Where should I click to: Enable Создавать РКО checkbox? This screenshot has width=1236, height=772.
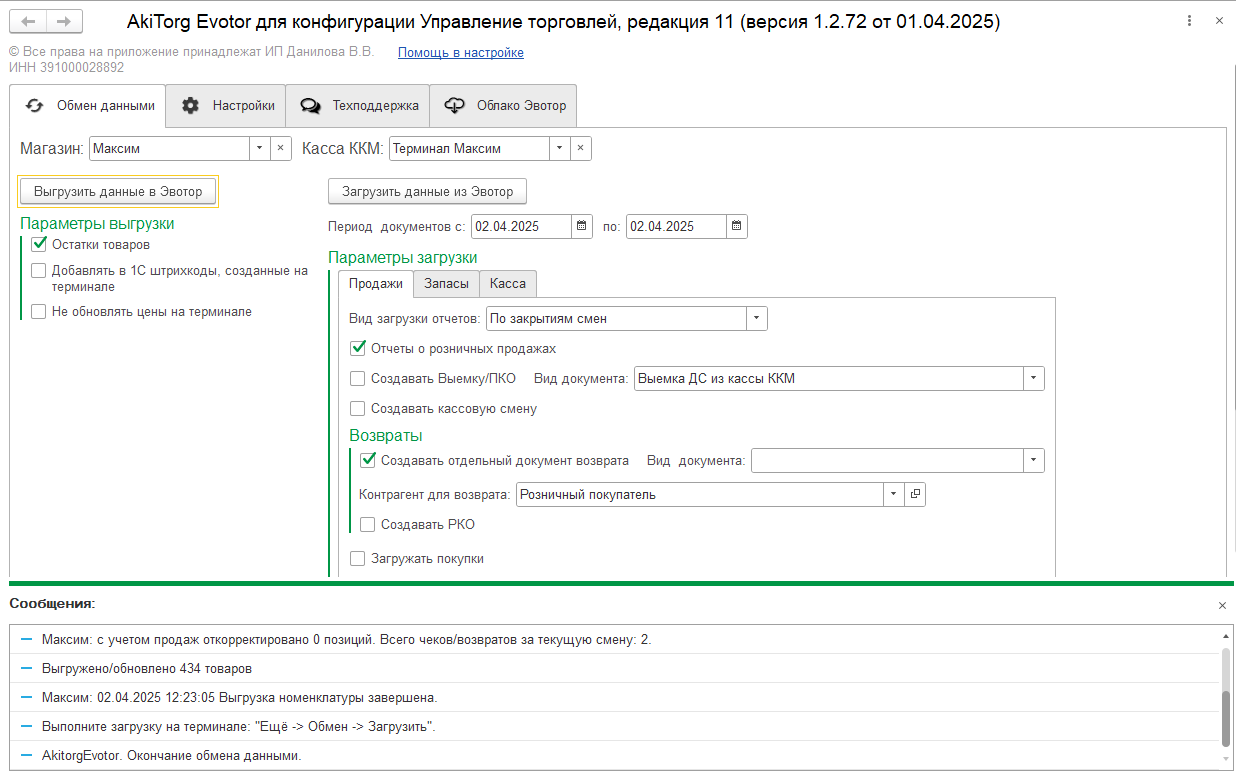(x=368, y=524)
